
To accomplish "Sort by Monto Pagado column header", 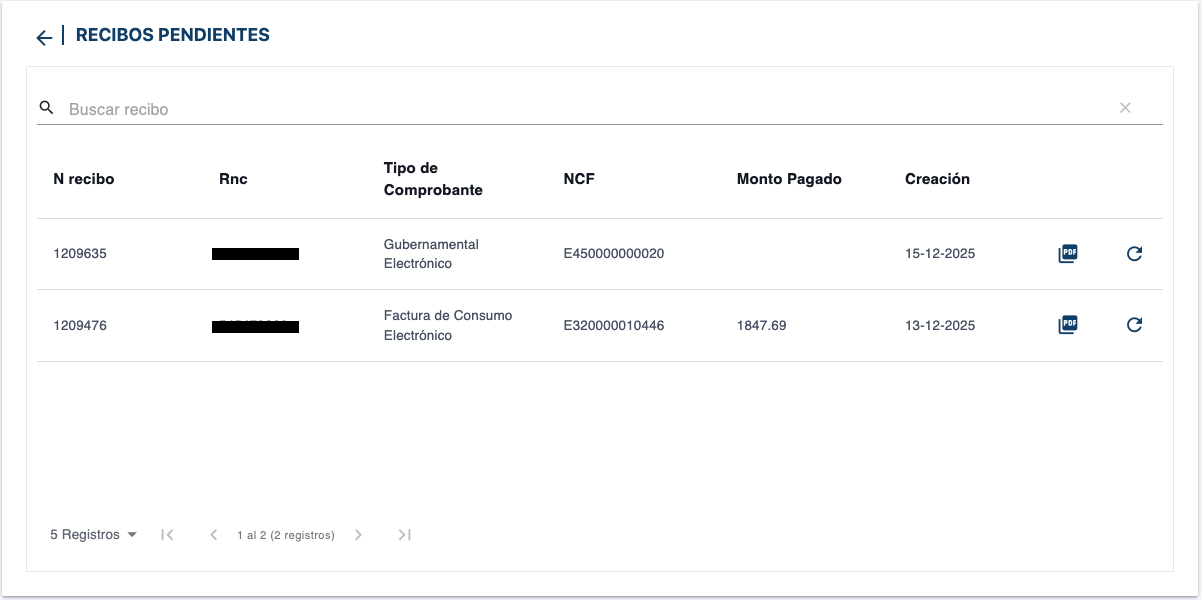I will (x=789, y=179).
